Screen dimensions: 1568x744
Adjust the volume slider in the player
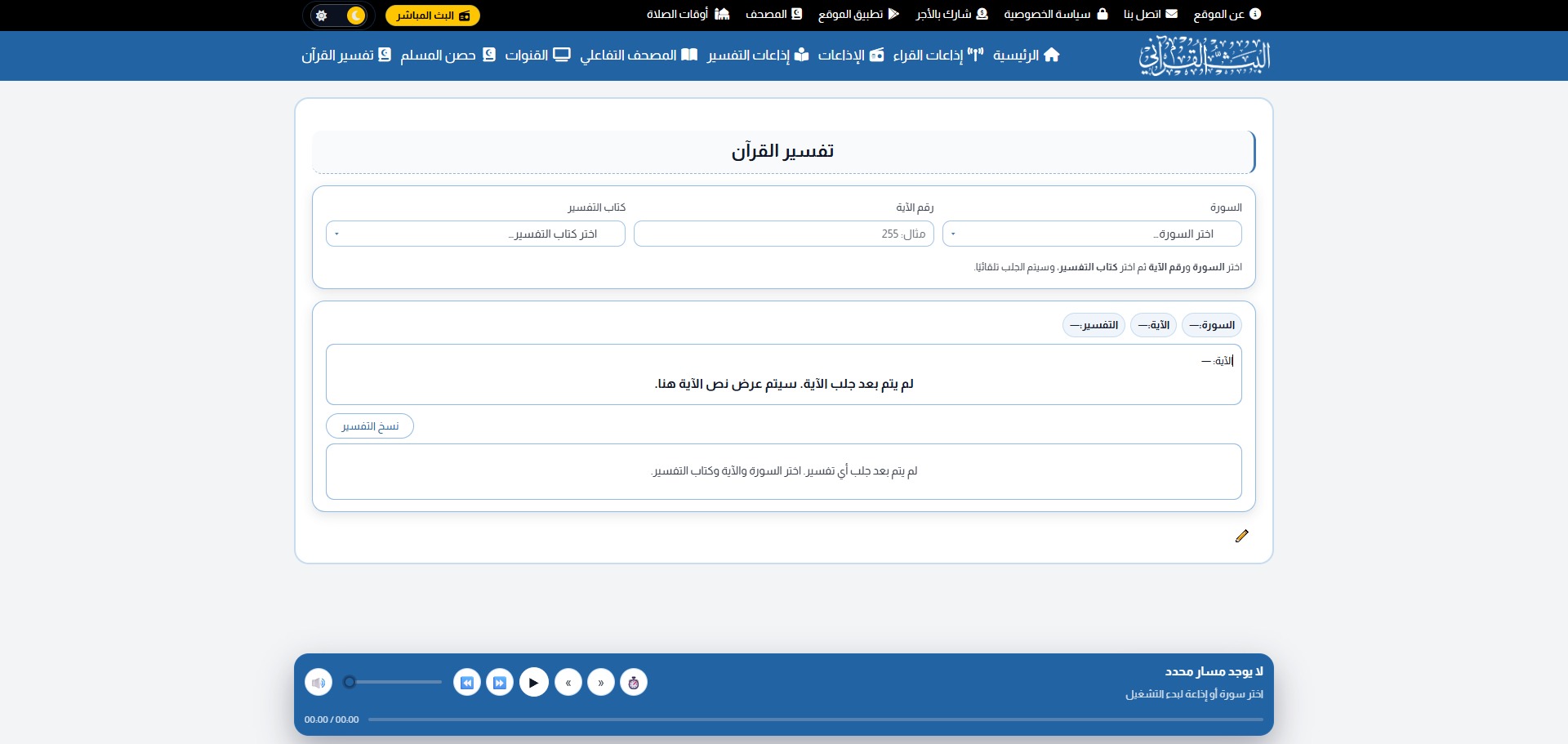click(394, 682)
